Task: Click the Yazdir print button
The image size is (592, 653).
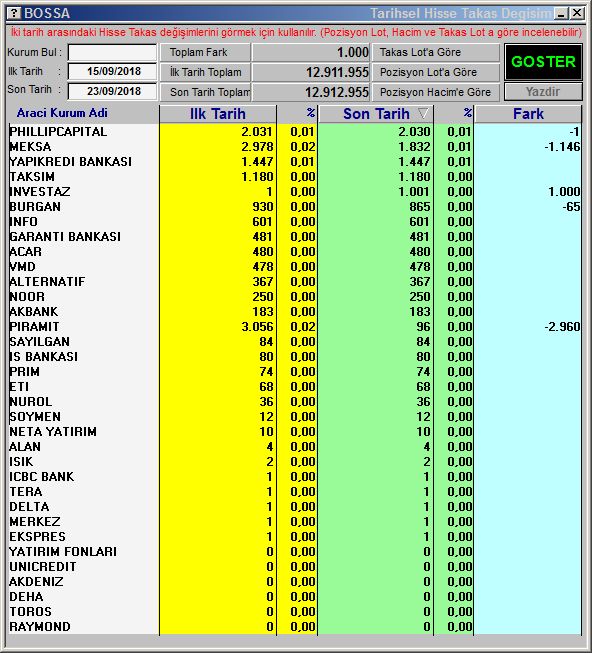Action: pyautogui.click(x=543, y=92)
